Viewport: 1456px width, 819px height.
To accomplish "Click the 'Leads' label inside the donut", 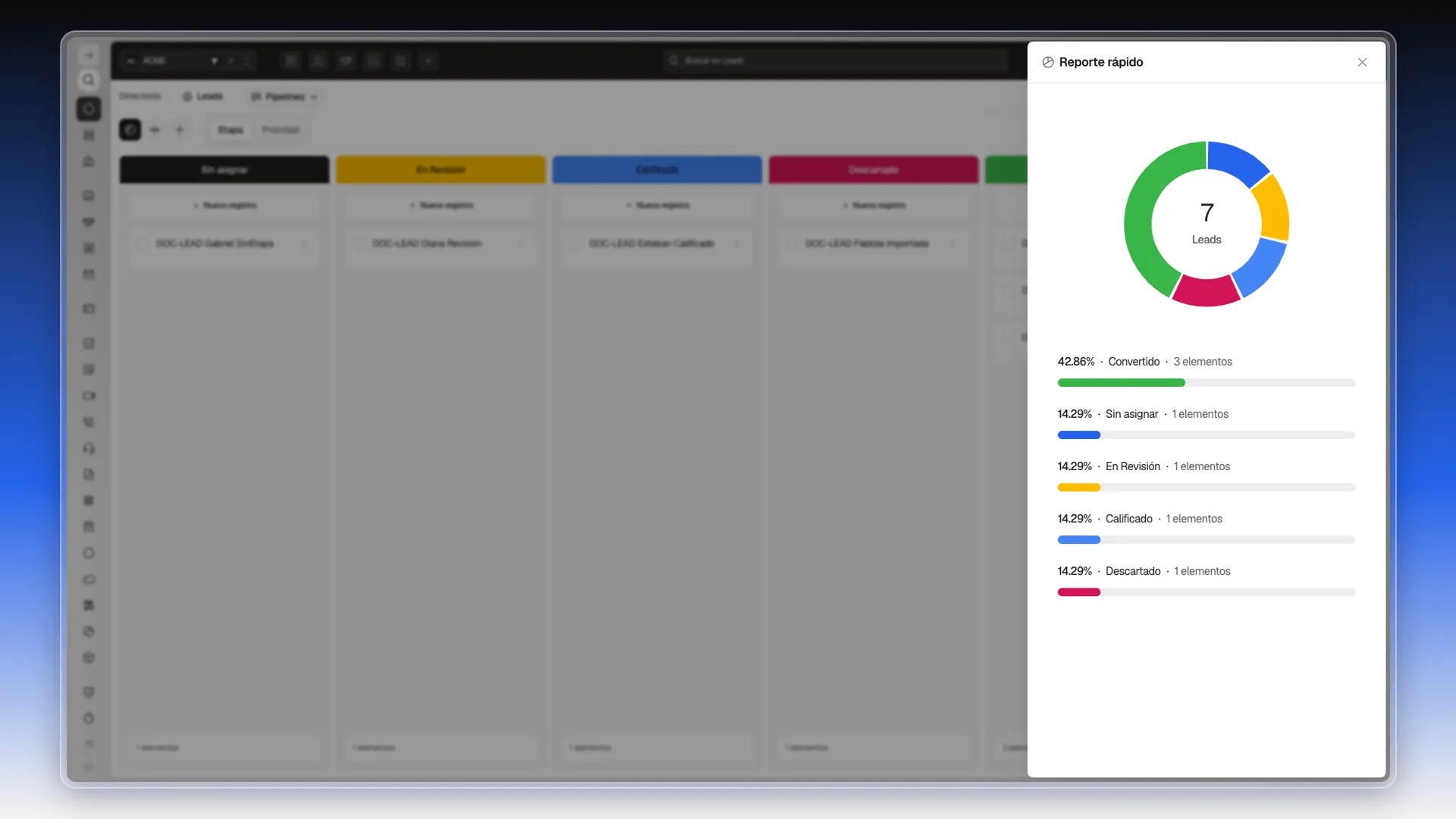I will coord(1207,240).
